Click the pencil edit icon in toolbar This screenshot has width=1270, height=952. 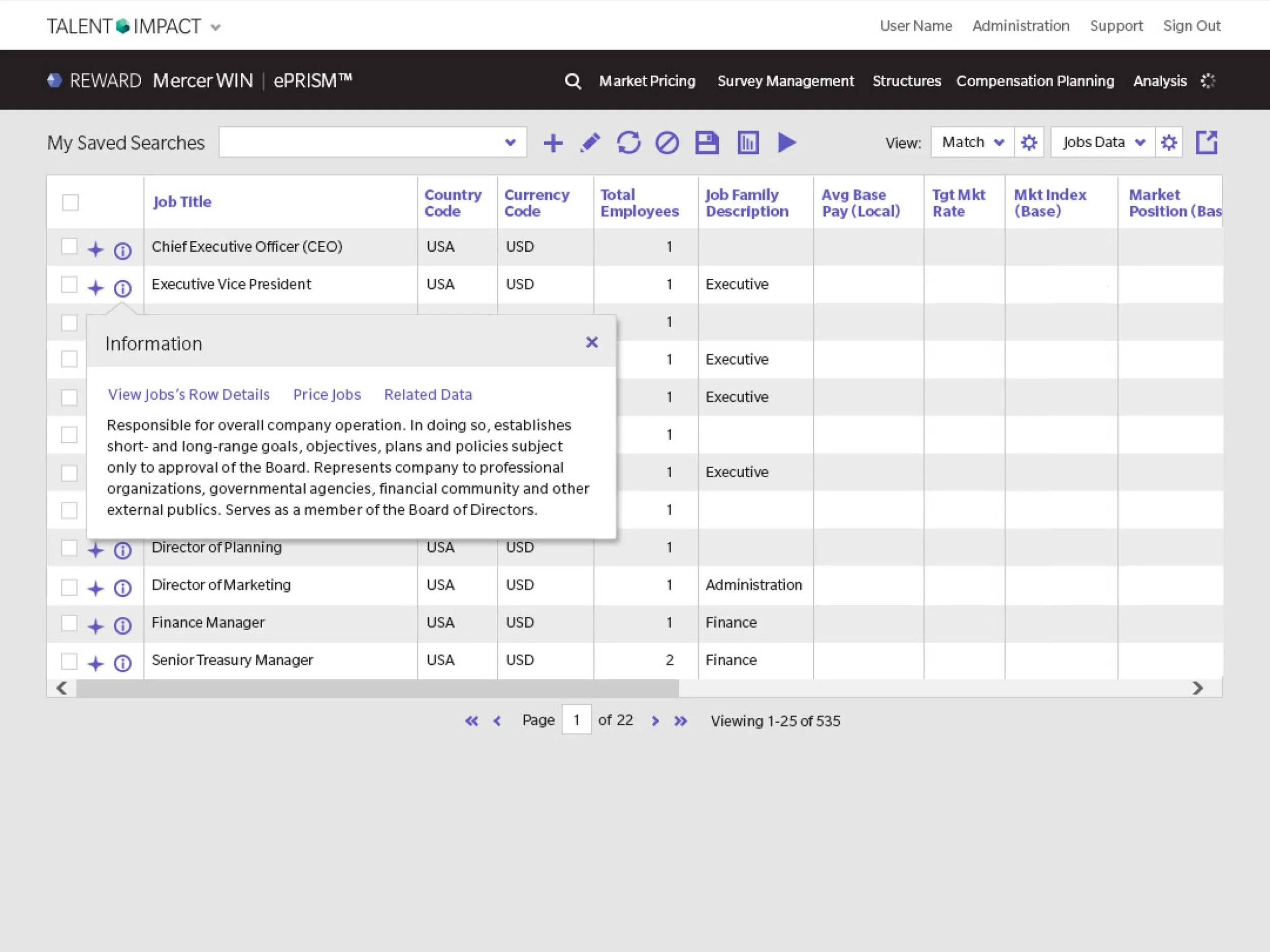click(x=590, y=143)
